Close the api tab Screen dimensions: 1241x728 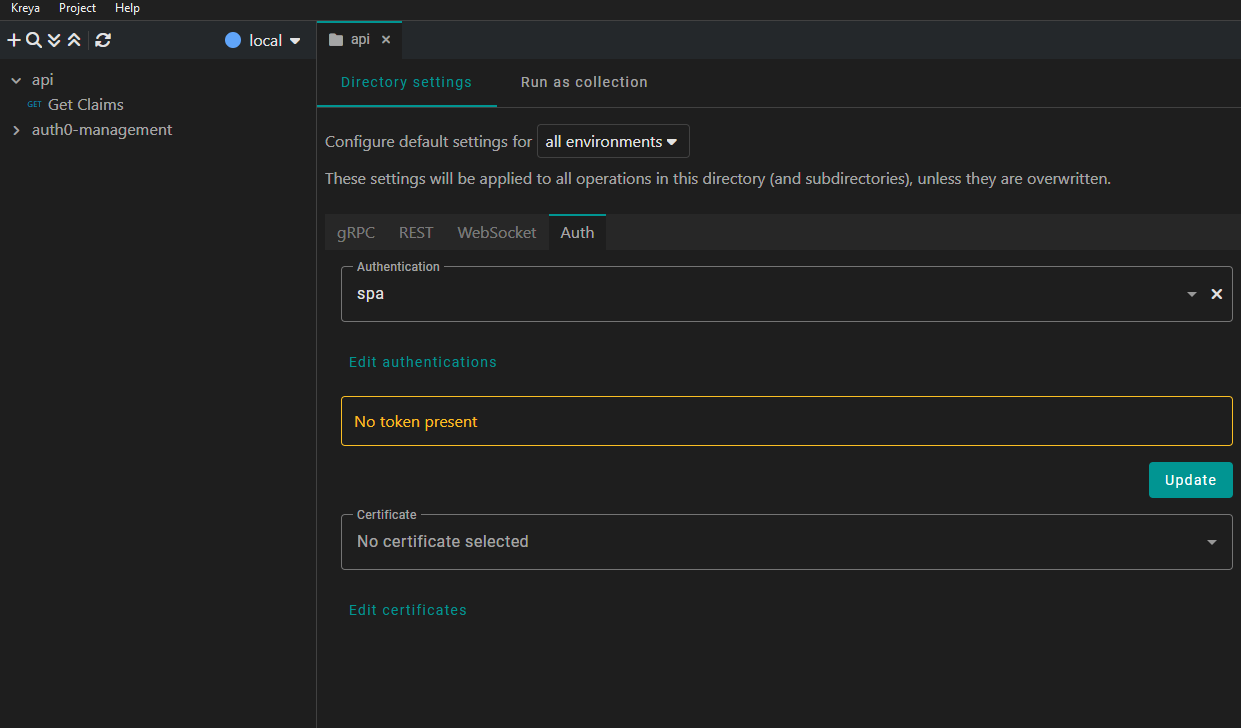(386, 40)
